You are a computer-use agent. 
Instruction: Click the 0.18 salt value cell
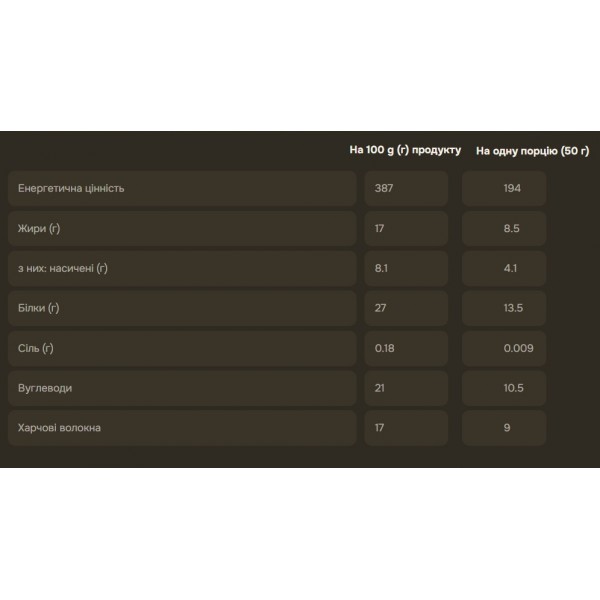(x=406, y=348)
